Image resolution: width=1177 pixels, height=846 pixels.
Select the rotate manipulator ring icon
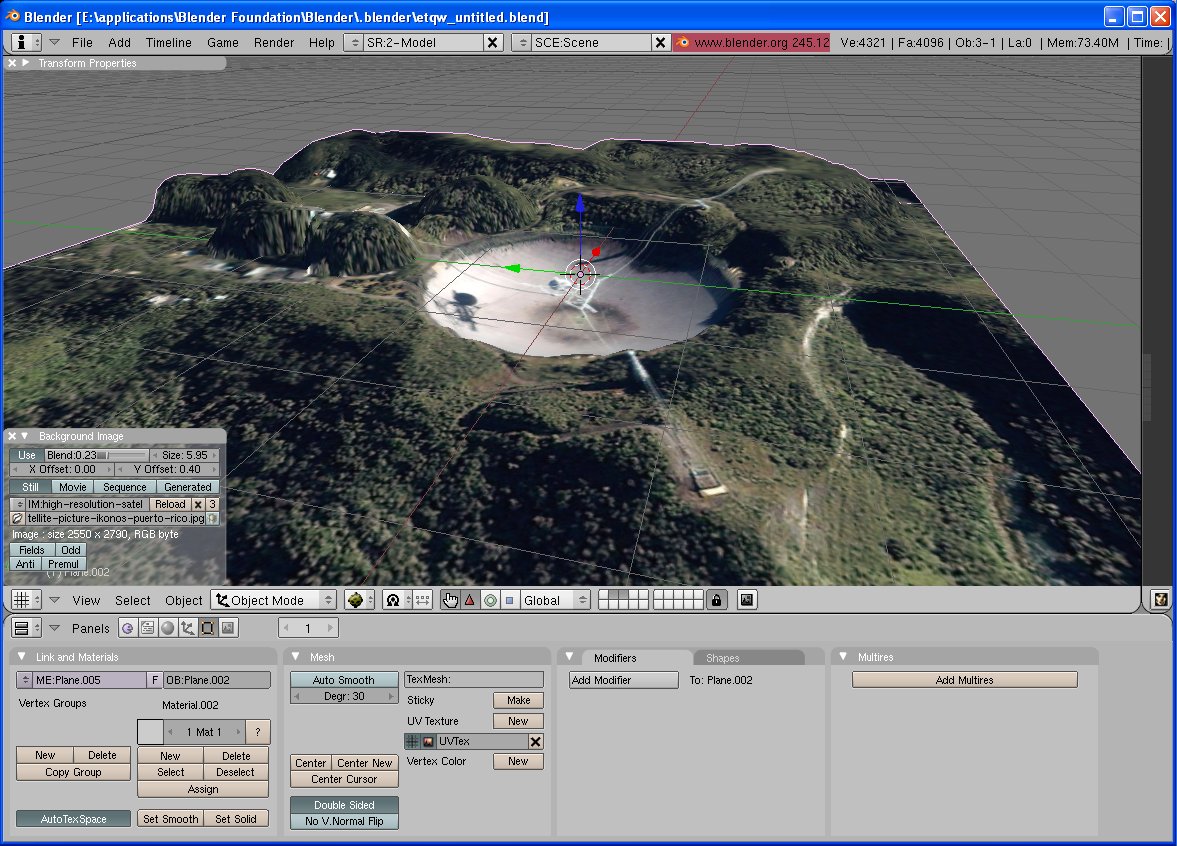tap(490, 600)
